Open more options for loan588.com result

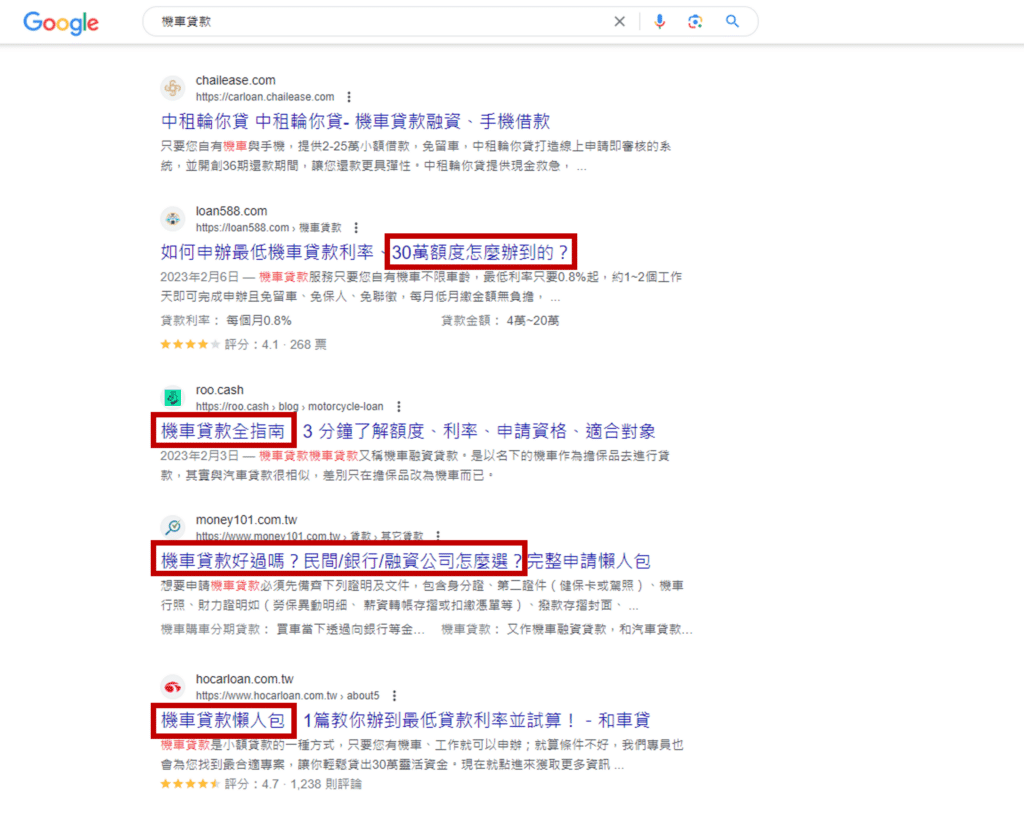(x=356, y=228)
